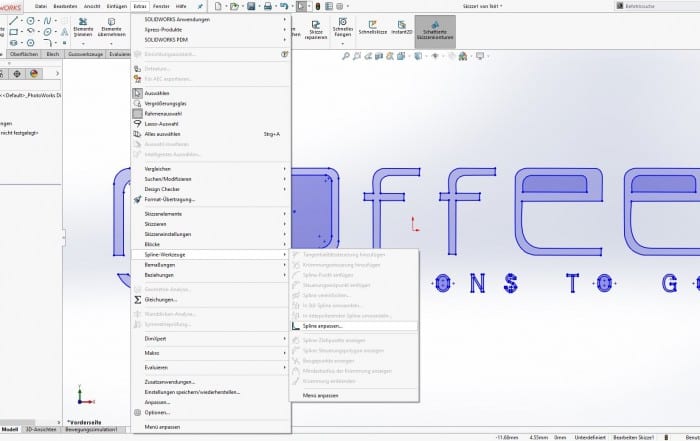Switch to the 3D-Ansichten bottom tab
The image size is (700, 441).
click(x=41, y=429)
